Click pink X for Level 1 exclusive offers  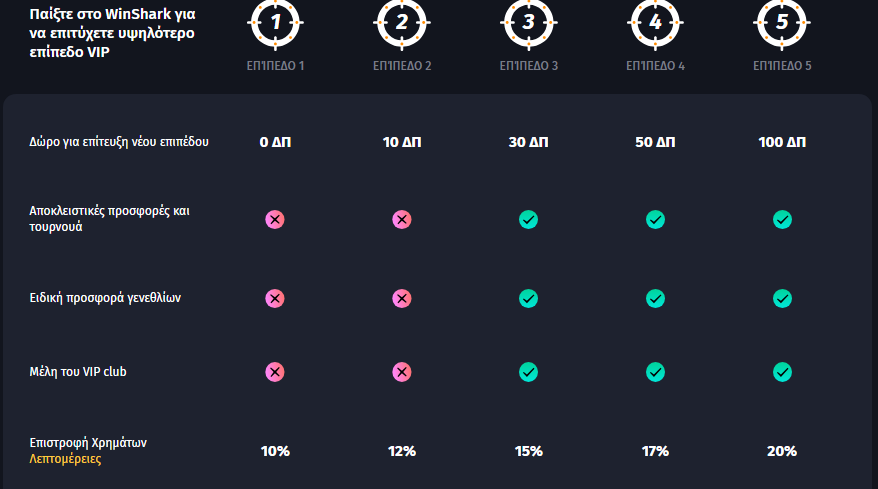click(275, 219)
